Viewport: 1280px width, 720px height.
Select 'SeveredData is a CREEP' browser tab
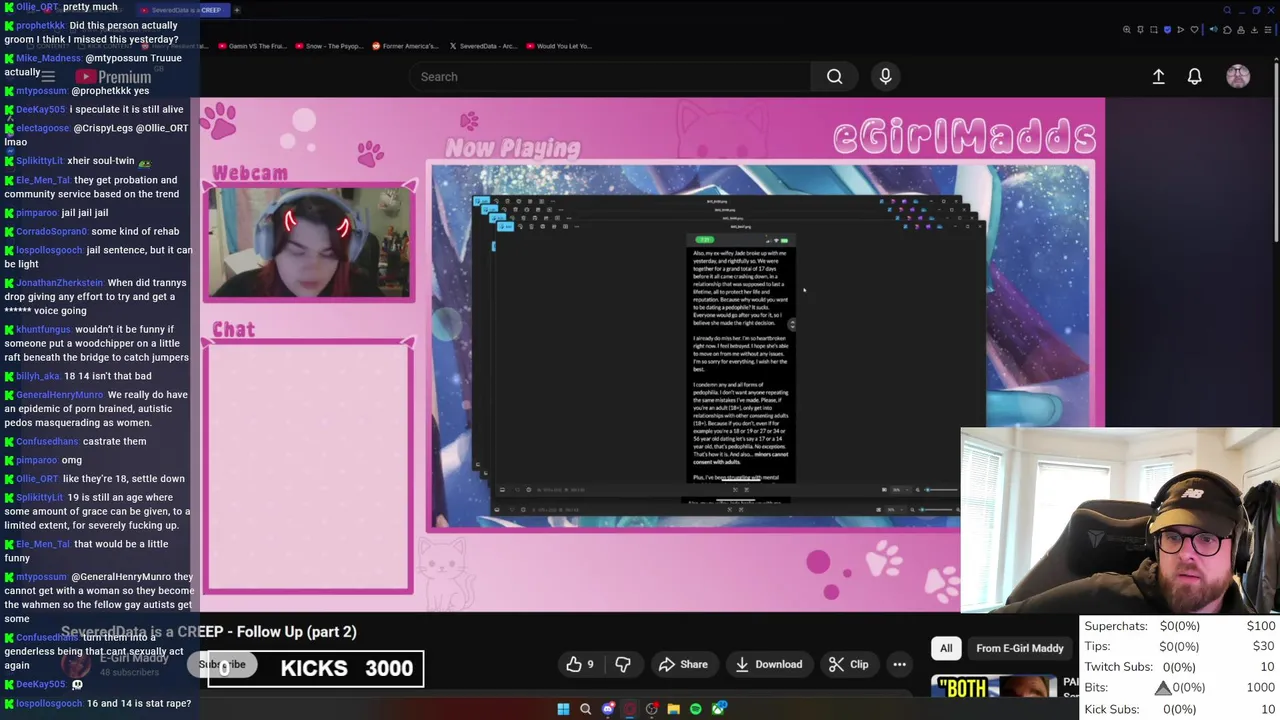click(x=182, y=10)
